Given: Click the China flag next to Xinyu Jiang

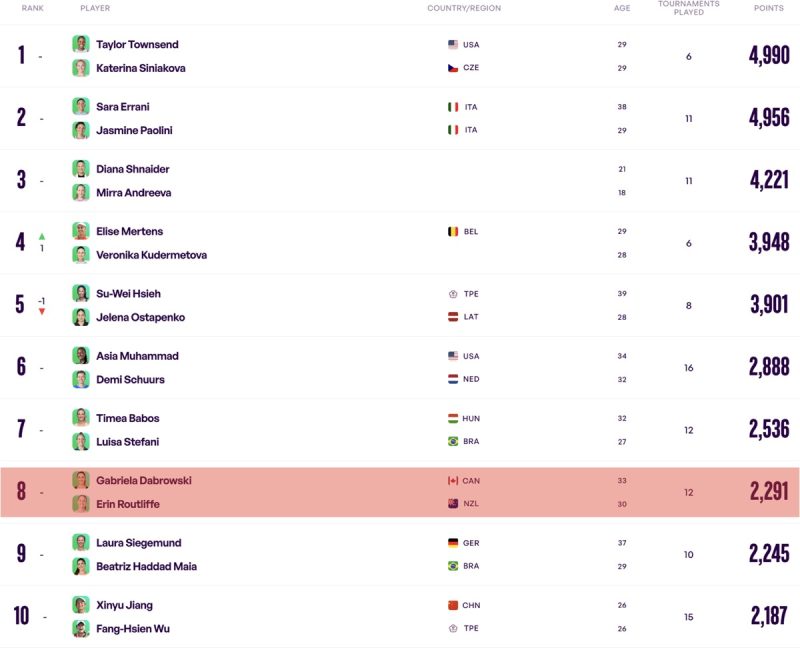Looking at the screenshot, I should pyautogui.click(x=453, y=605).
